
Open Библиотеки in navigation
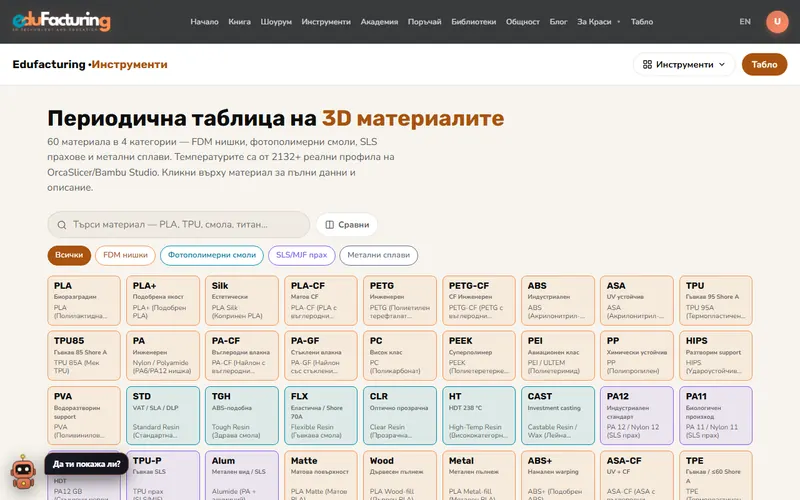tap(473, 21)
